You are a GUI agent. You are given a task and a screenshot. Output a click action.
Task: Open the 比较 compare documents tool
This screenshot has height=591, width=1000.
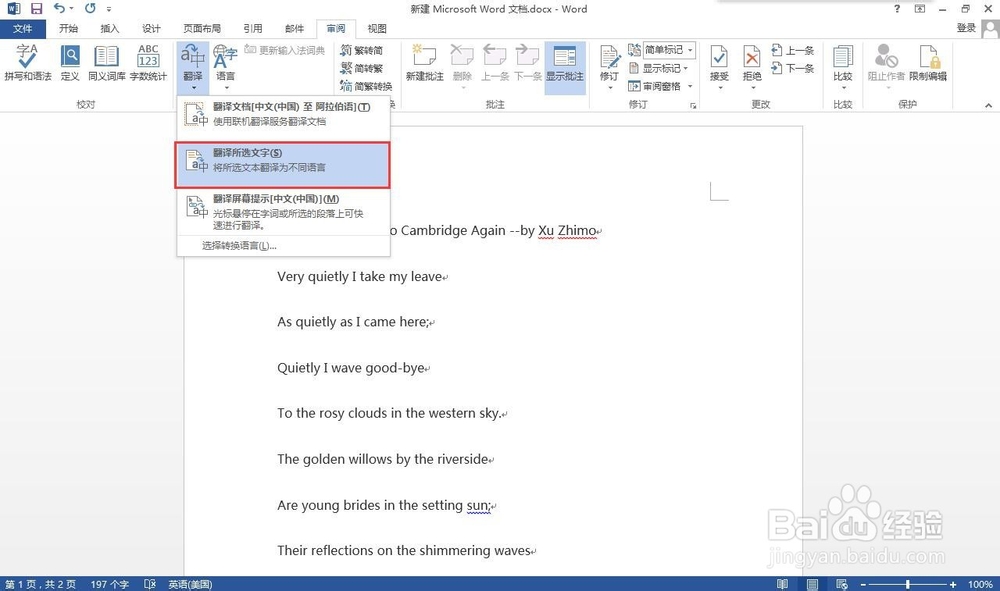click(843, 60)
